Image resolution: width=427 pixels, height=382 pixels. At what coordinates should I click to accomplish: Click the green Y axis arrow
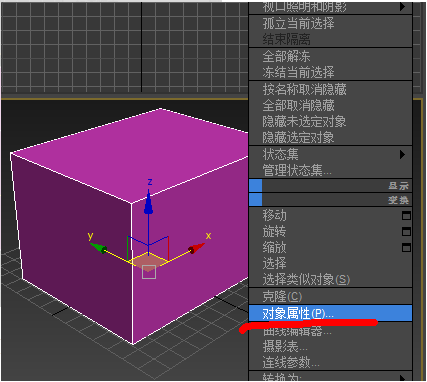point(99,248)
